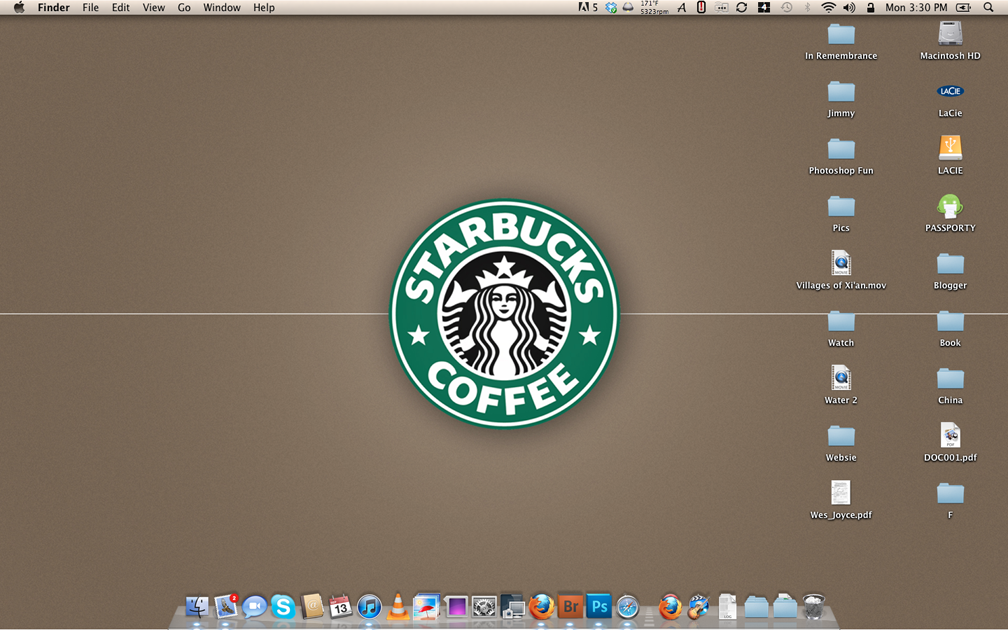This screenshot has height=630, width=1008.
Task: Click the sync arrows menu icon
Action: (742, 8)
